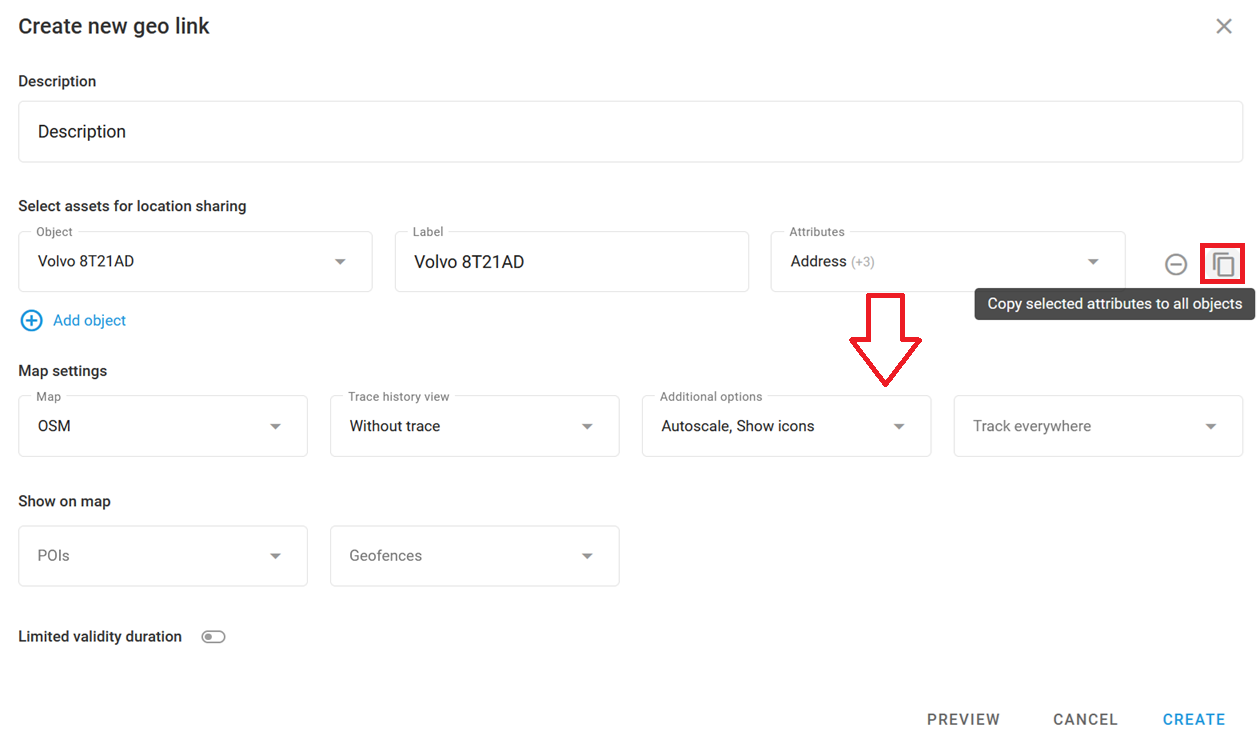This screenshot has height=756, width=1260.
Task: Click the blue plus circle icon
Action: [x=32, y=320]
